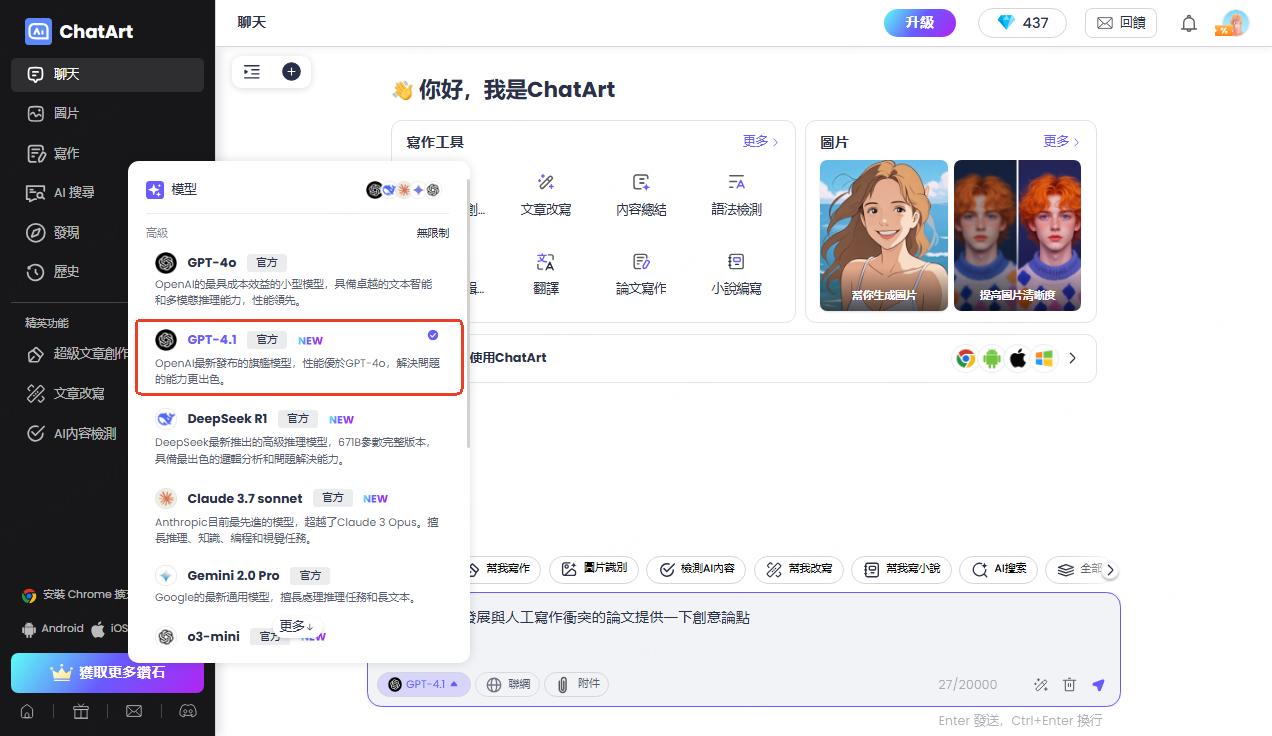The height and width of the screenshot is (736, 1272).
Task: Expand the platforms row chevron
Action: click(1073, 358)
